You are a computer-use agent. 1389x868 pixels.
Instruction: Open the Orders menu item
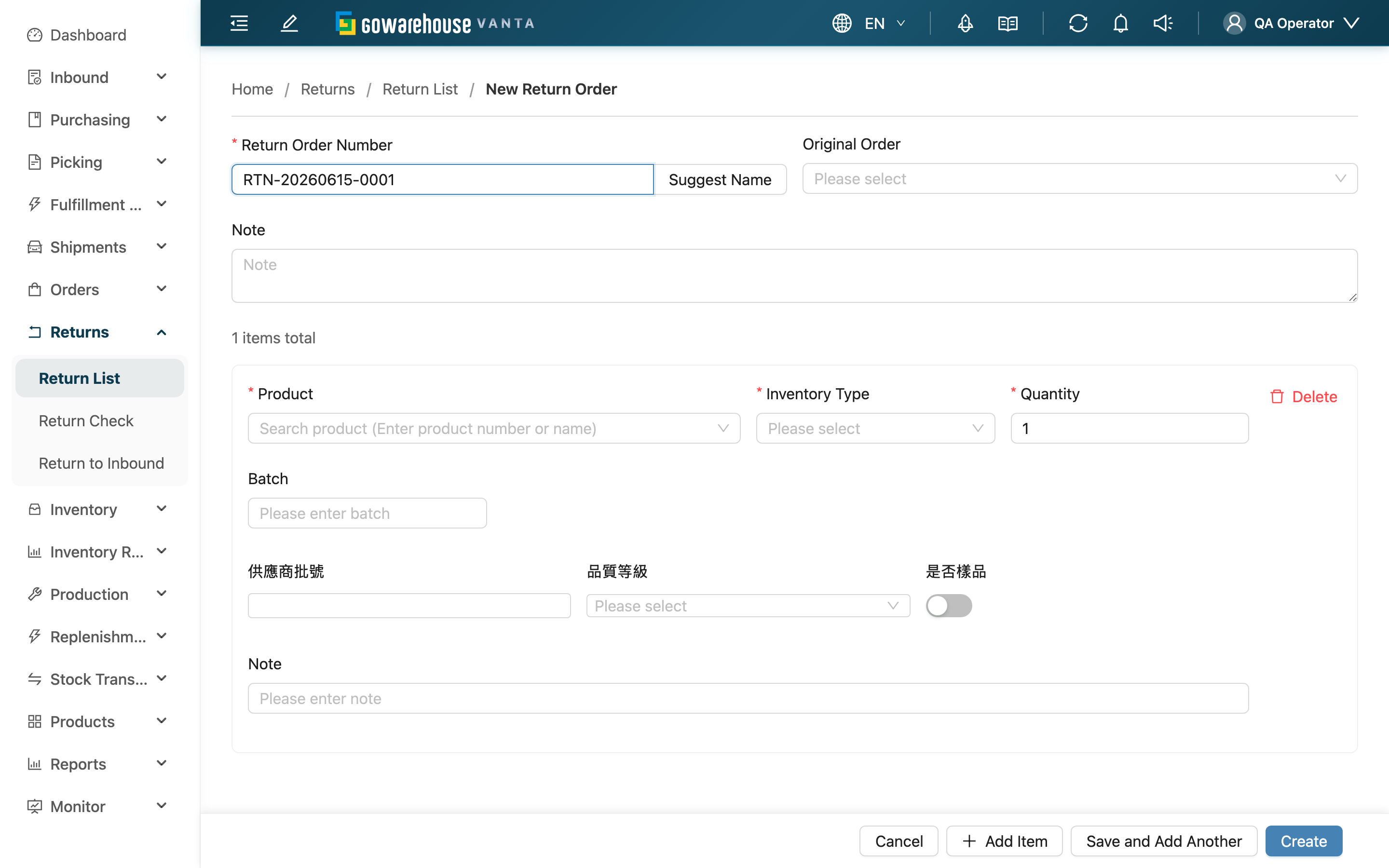pyautogui.click(x=100, y=289)
